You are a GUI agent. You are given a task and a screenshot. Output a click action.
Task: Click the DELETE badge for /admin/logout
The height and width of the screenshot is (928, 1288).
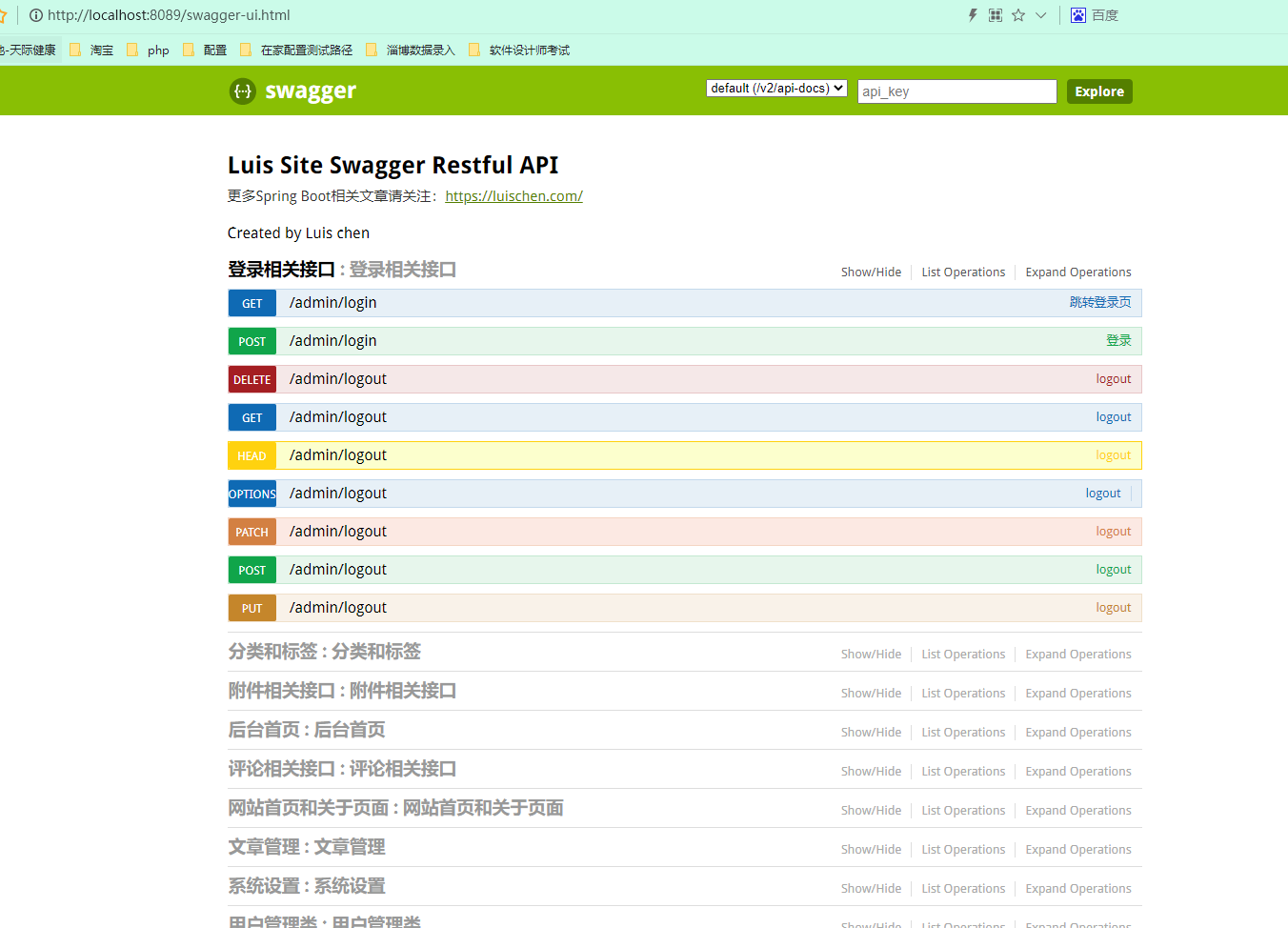click(252, 379)
